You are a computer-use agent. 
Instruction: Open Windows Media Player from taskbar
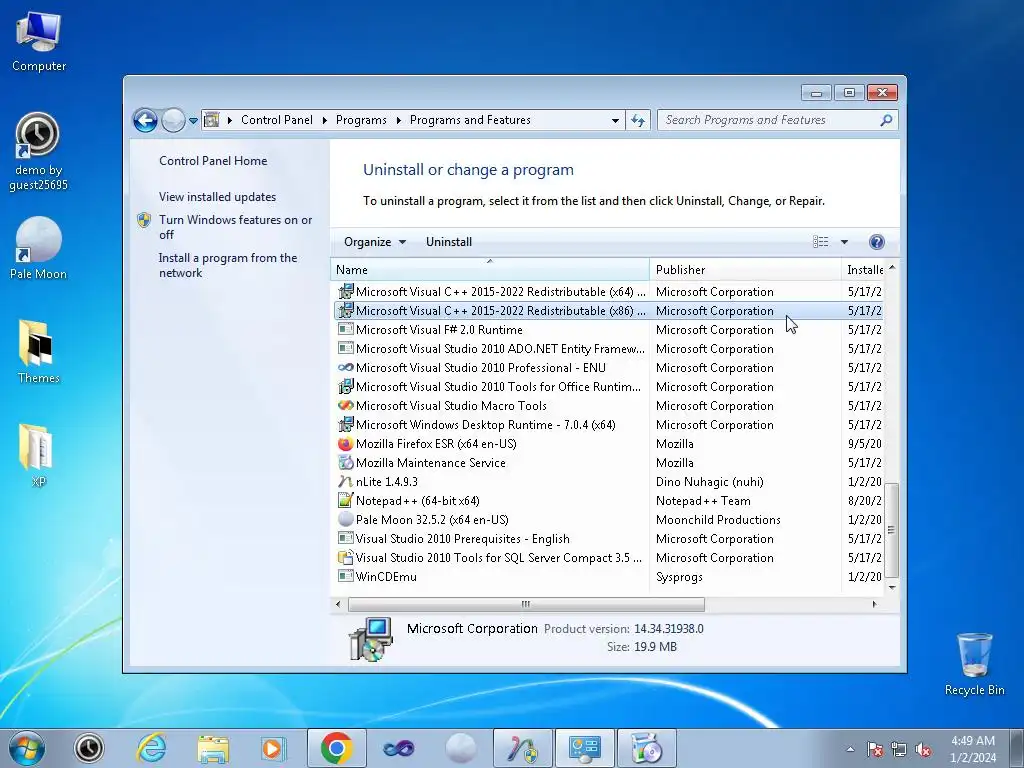pyautogui.click(x=274, y=748)
